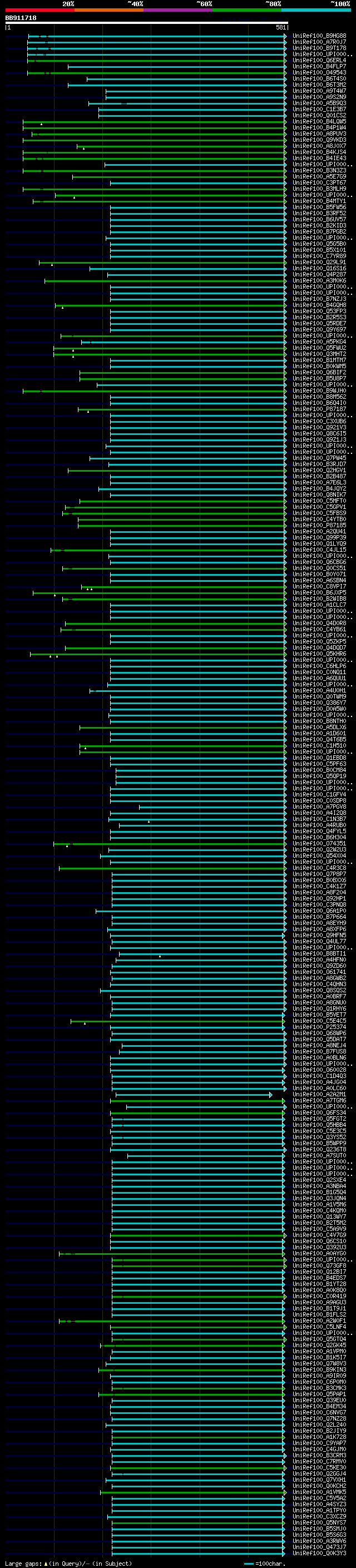Select hit label UniRef100_B4LQW5

coord(319,121)
